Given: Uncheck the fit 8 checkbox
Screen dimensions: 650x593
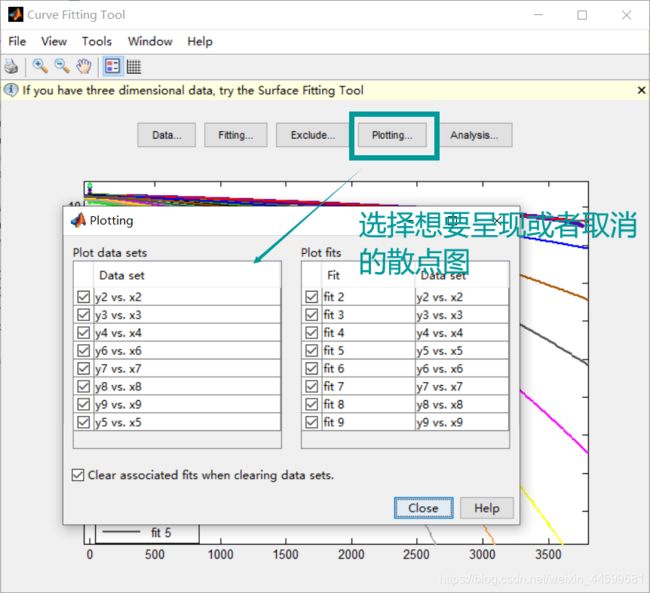Looking at the screenshot, I should (x=312, y=404).
